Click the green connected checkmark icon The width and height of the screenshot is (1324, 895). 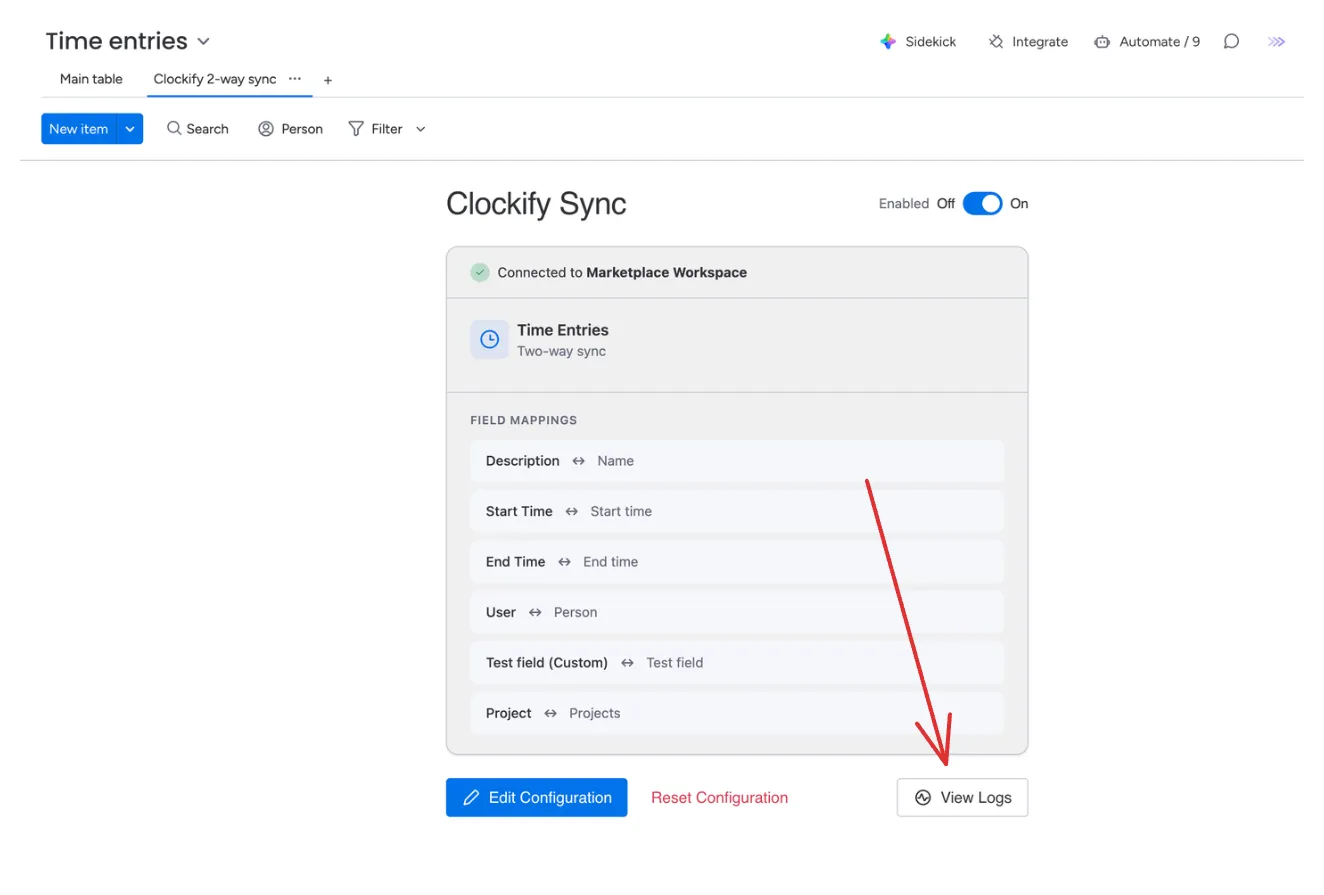(x=479, y=271)
